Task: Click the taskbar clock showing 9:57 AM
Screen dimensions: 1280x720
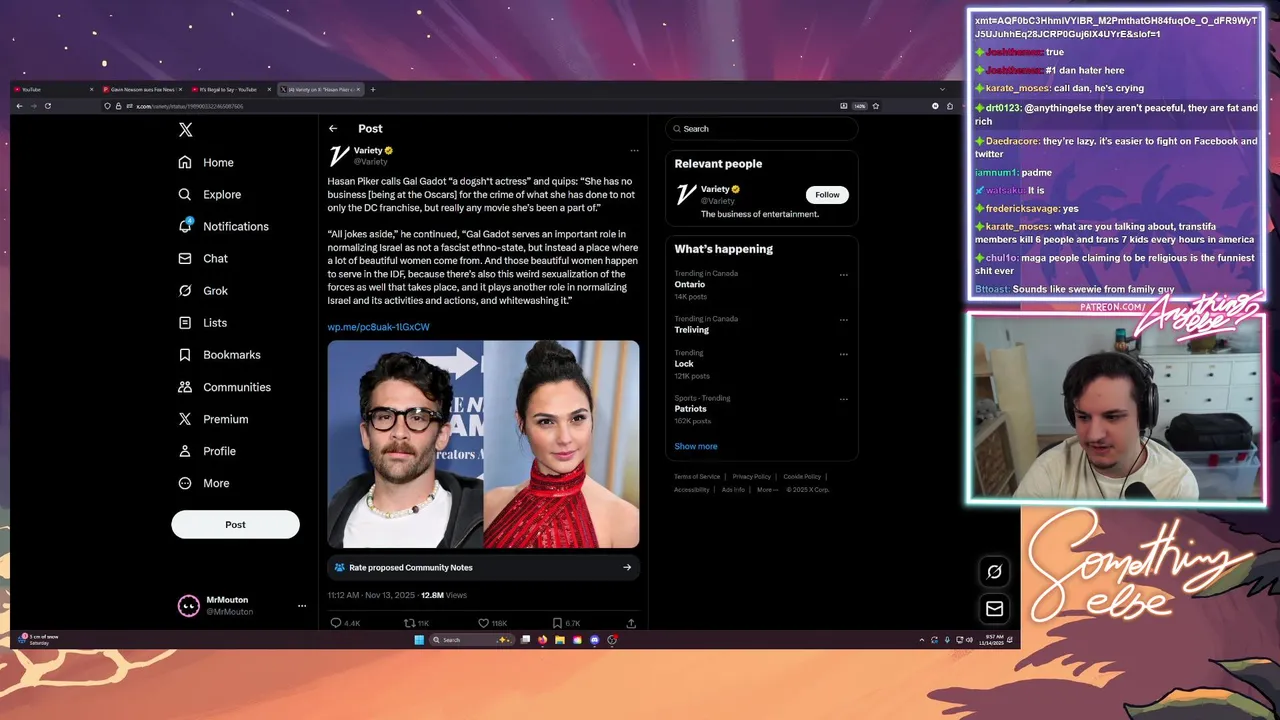Action: click(991, 640)
